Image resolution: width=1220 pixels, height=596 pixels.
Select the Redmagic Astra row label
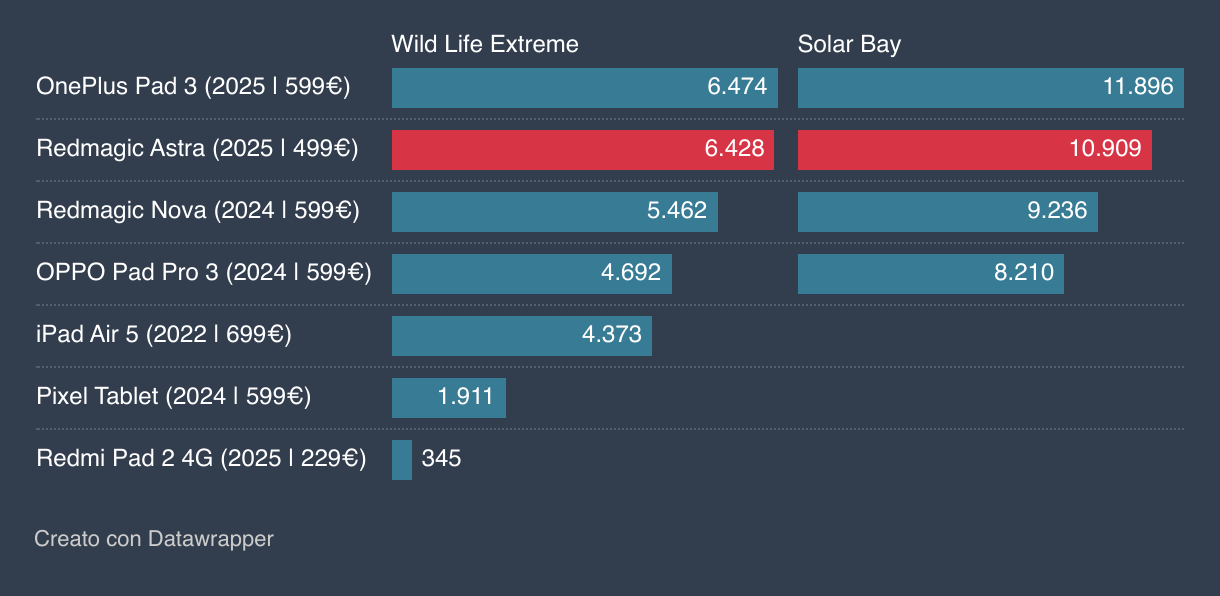pyautogui.click(x=197, y=149)
